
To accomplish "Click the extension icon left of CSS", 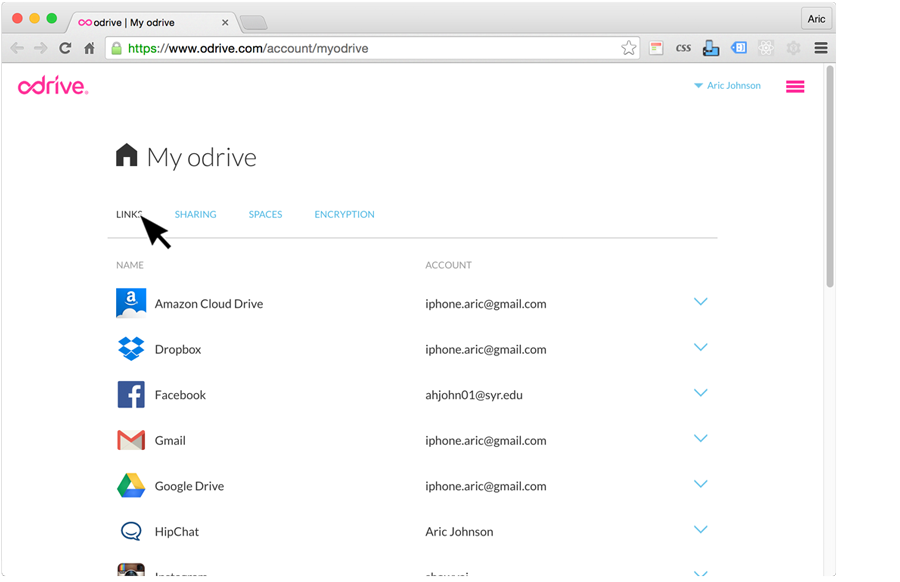I will (656, 48).
